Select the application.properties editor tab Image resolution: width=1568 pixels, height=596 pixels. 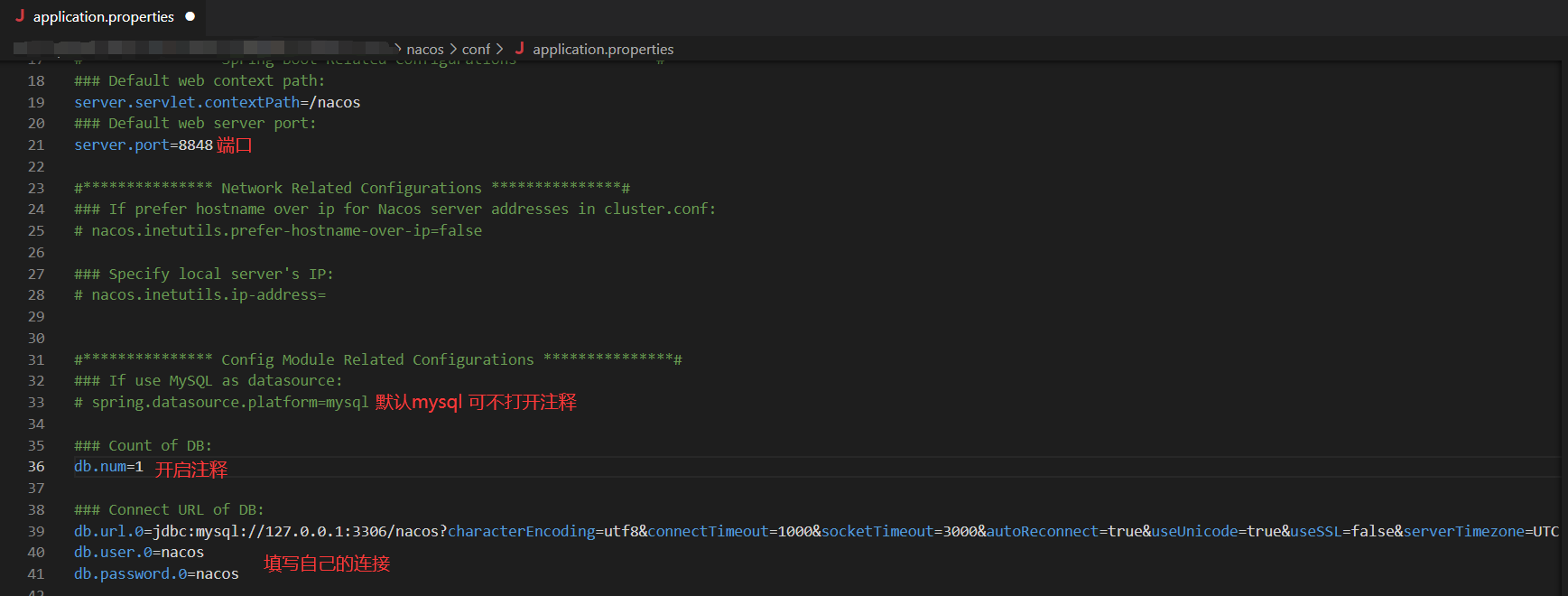pyautogui.click(x=103, y=17)
